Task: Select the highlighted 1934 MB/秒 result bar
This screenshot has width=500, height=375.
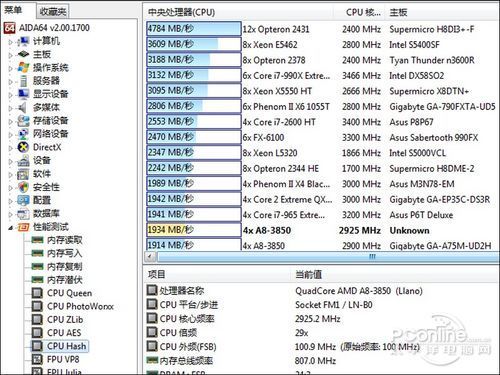Action: click(194, 230)
